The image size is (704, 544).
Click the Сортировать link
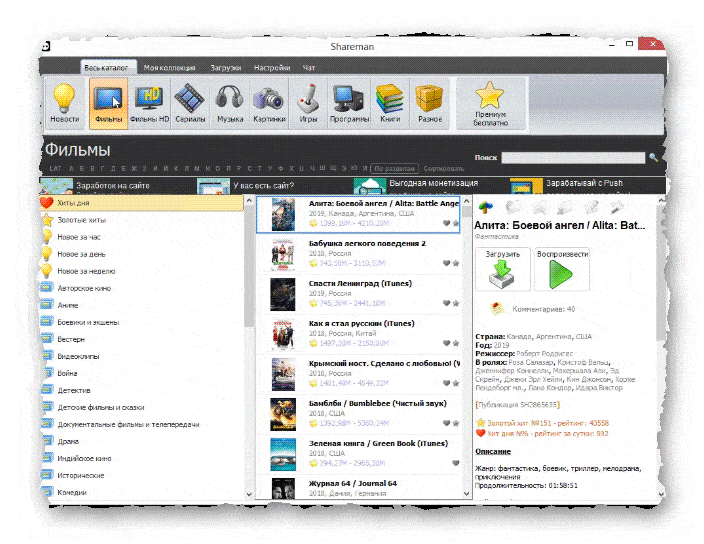pos(444,168)
